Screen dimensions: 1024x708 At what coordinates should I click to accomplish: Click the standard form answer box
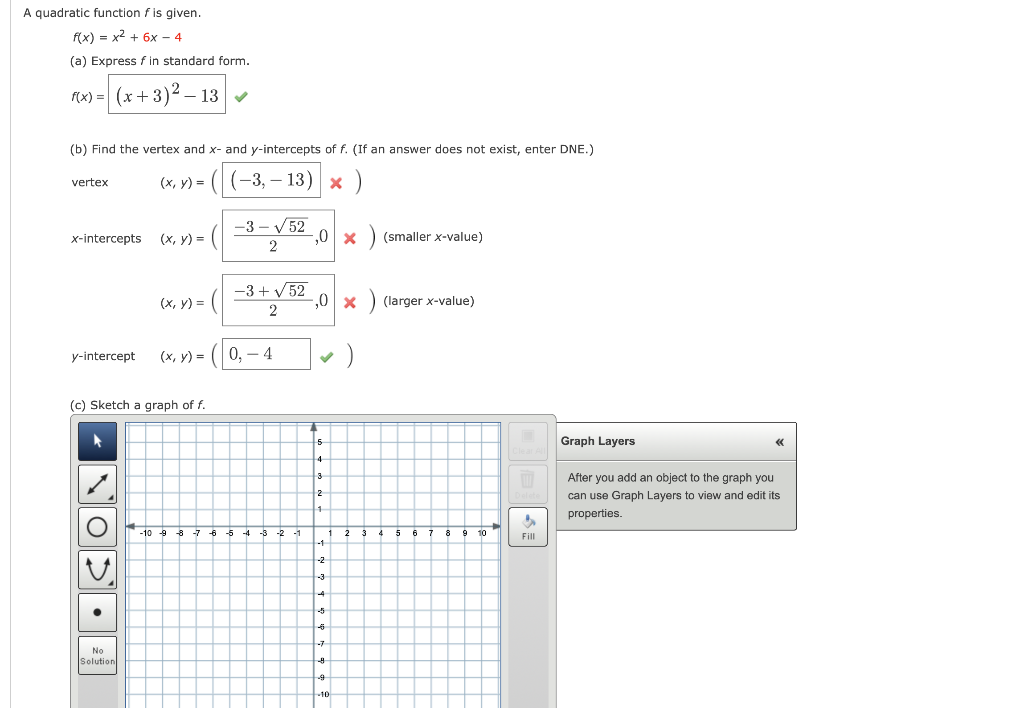pyautogui.click(x=167, y=95)
